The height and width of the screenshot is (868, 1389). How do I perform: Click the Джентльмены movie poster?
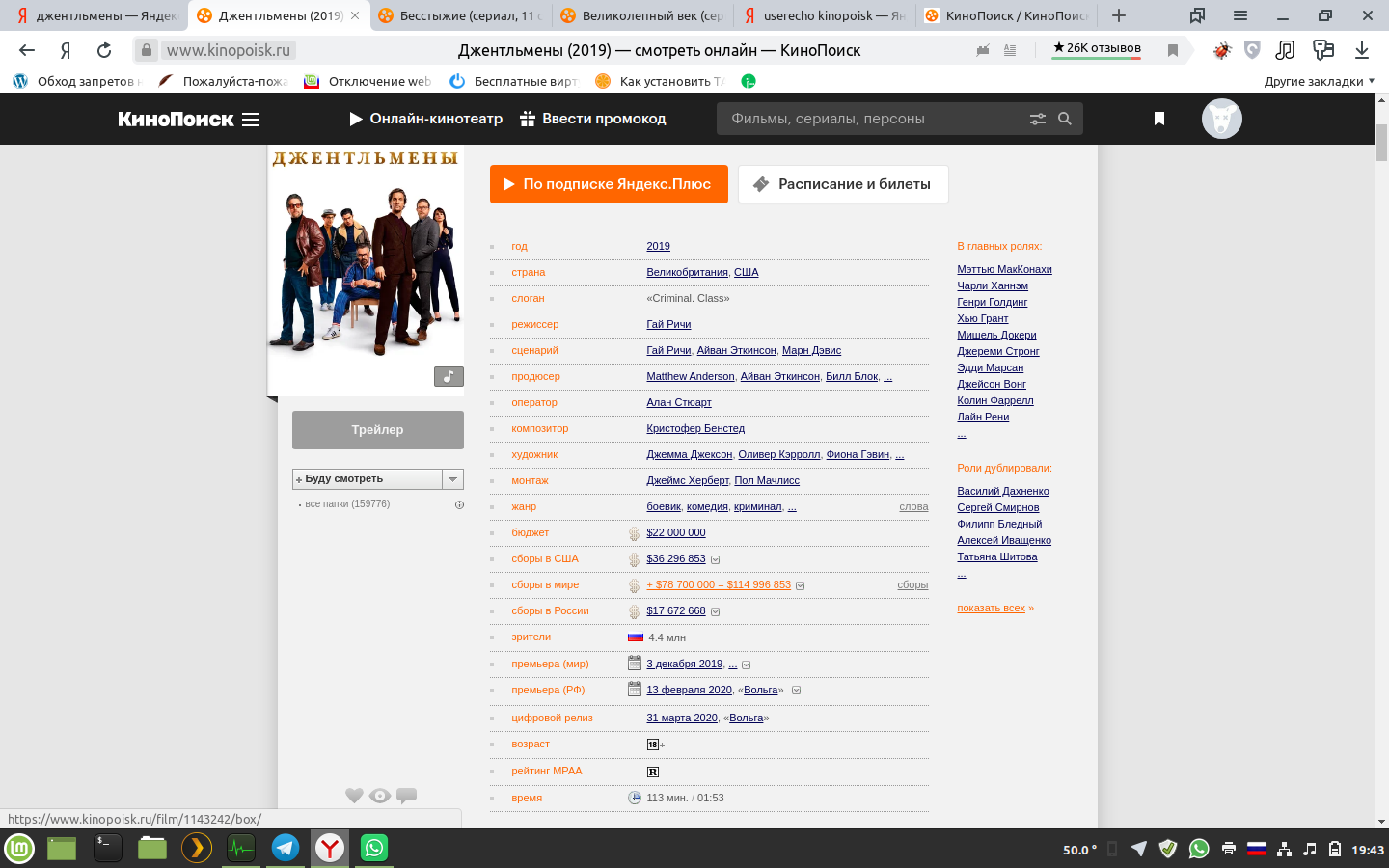[x=366, y=271]
